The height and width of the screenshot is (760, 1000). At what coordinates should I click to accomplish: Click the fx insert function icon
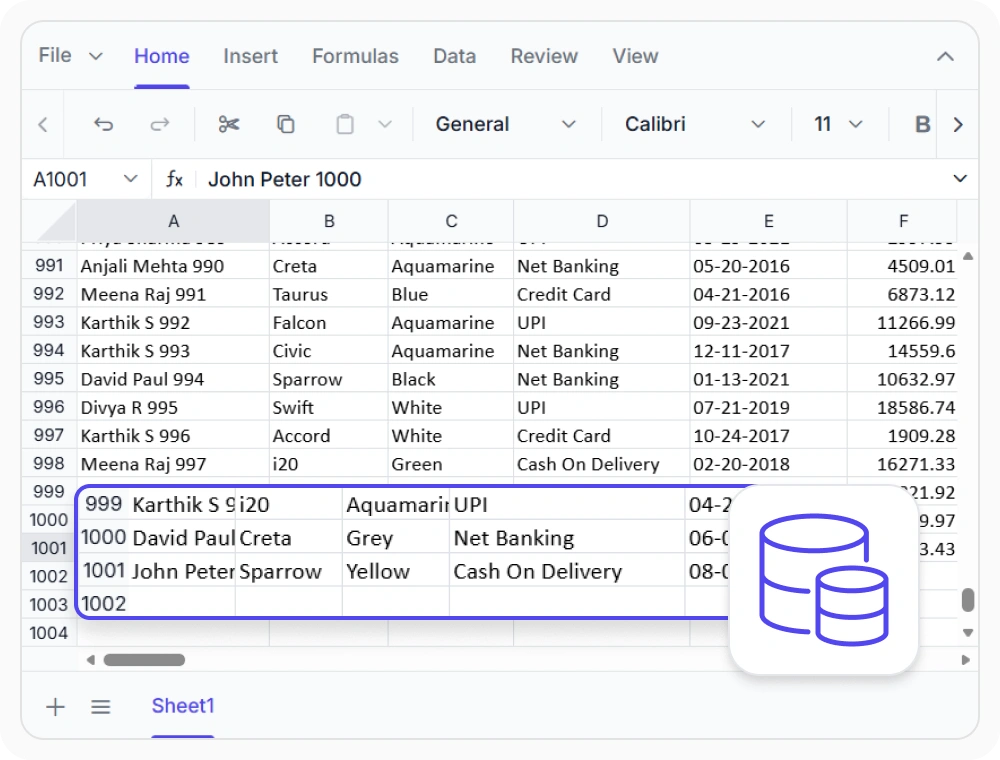click(175, 179)
